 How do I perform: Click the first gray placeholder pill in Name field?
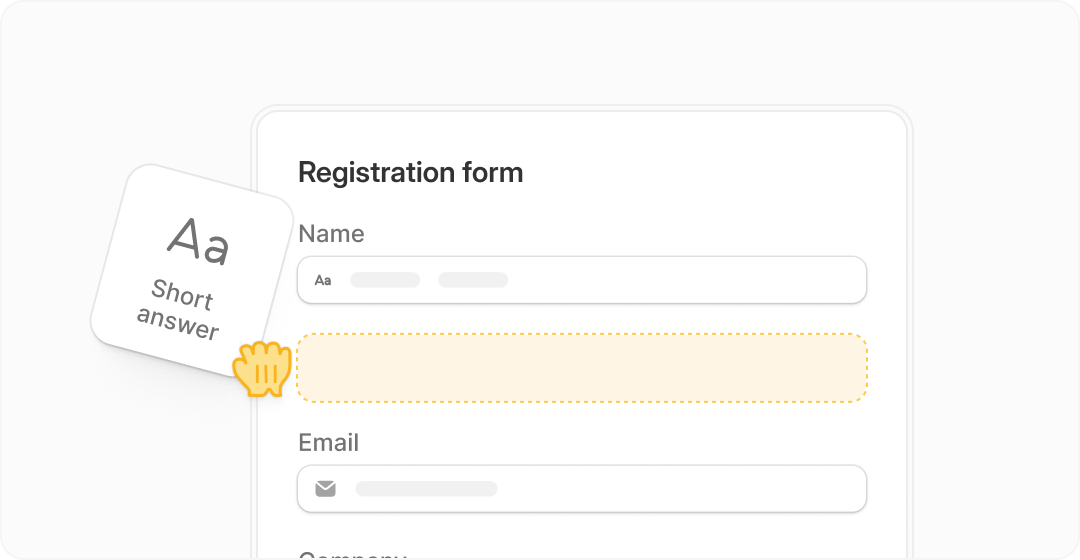tap(385, 280)
